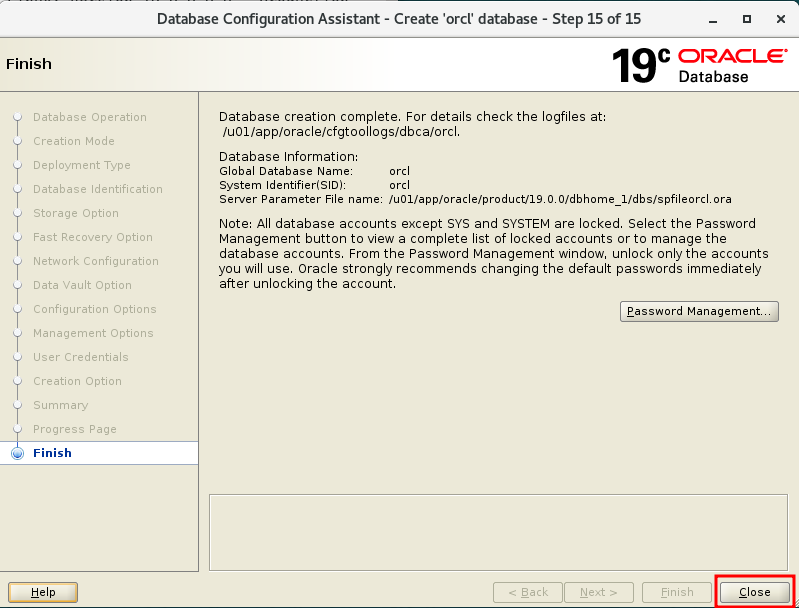This screenshot has height=608, width=799.
Task: Select Summary step in sidebar
Action: (60, 405)
